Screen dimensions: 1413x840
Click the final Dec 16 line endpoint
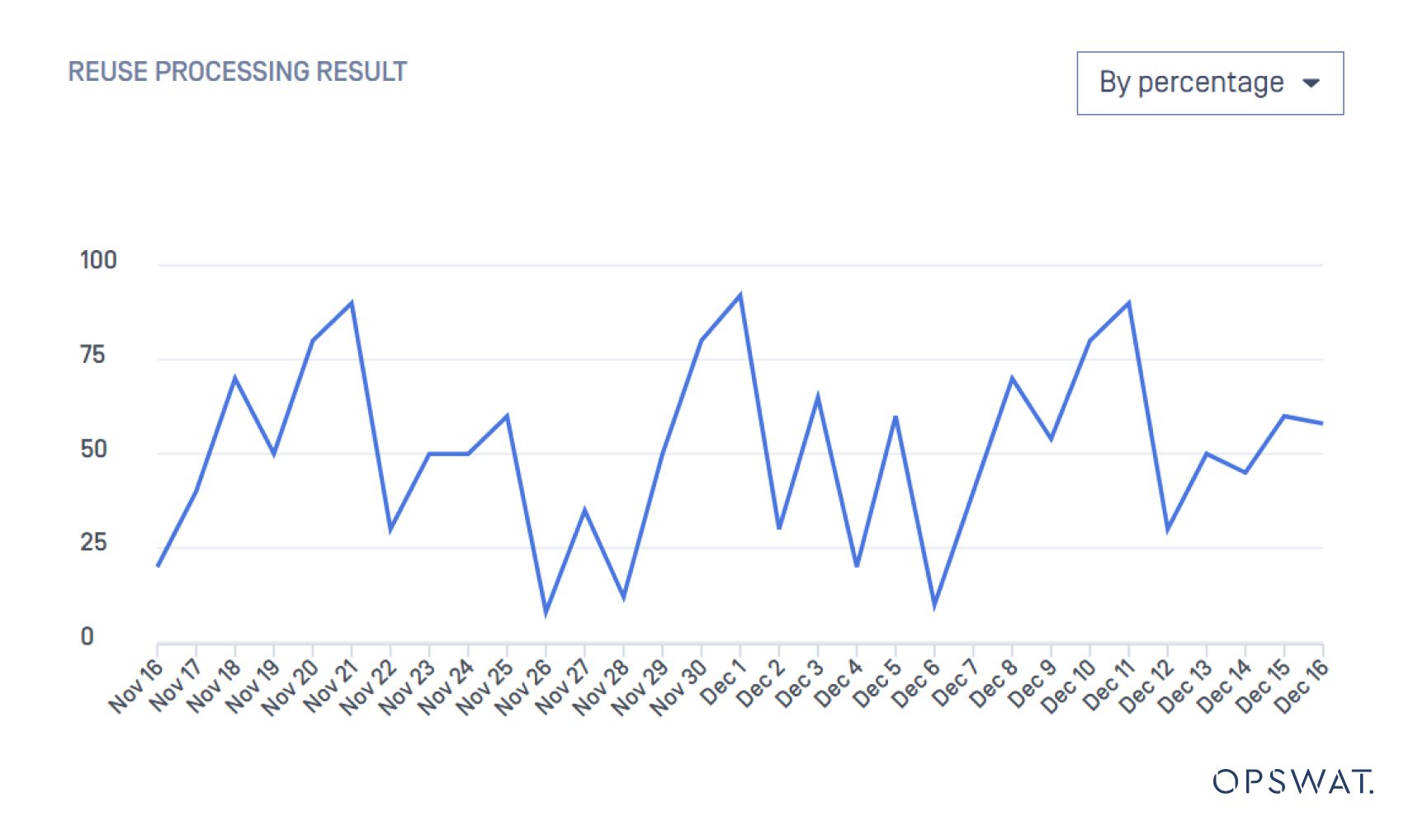click(x=1322, y=423)
